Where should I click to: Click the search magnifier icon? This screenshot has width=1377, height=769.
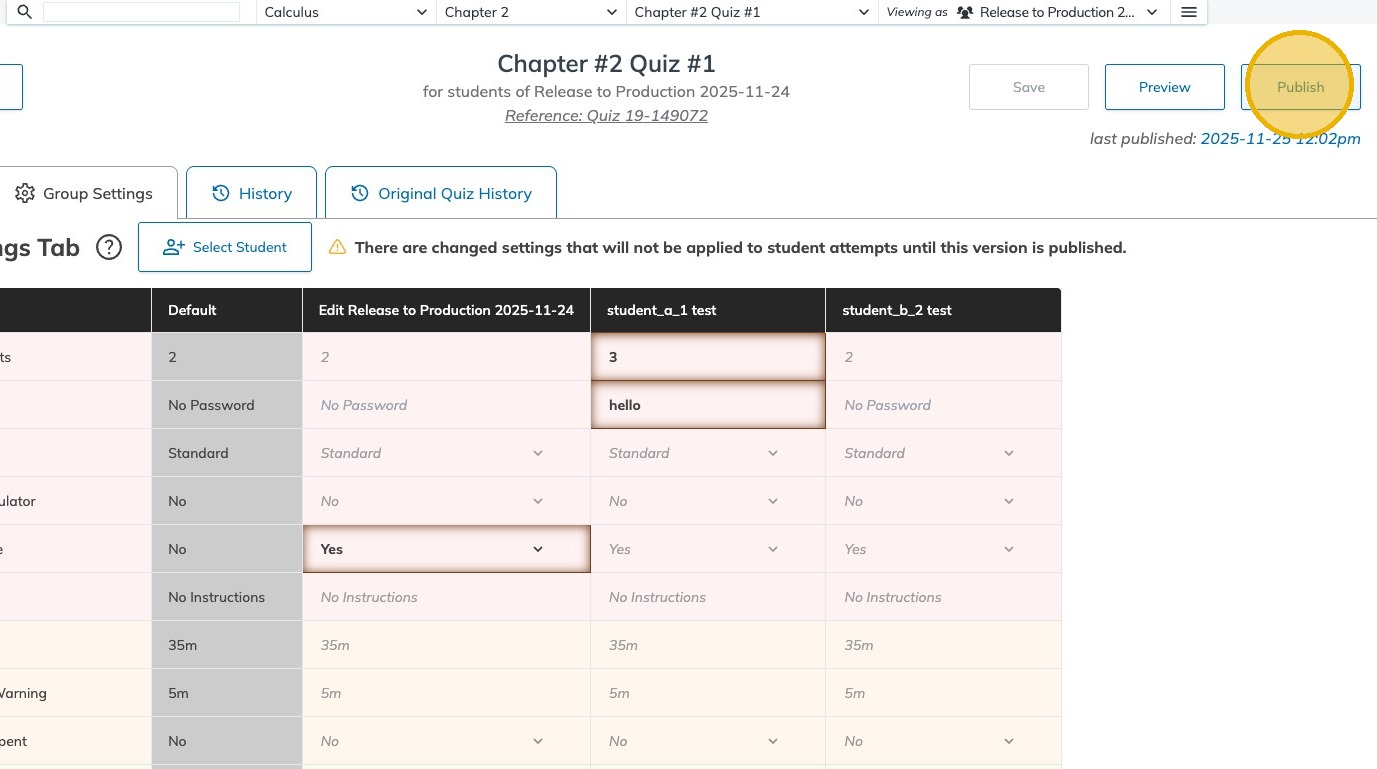tap(25, 12)
